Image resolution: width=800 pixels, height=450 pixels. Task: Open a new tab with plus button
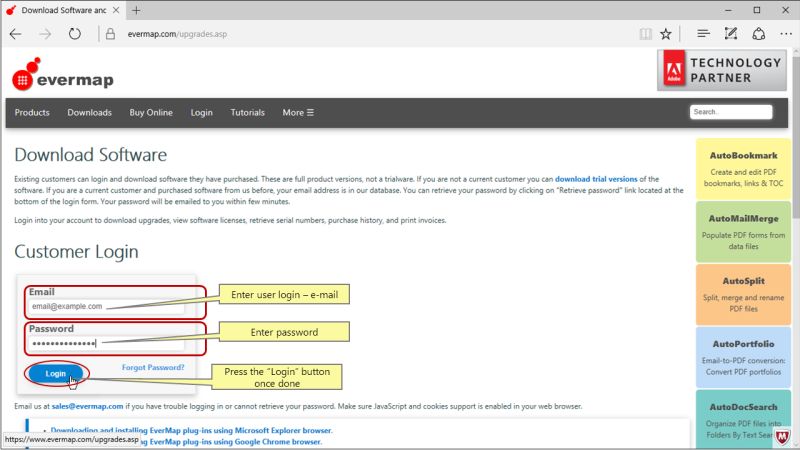[136, 10]
